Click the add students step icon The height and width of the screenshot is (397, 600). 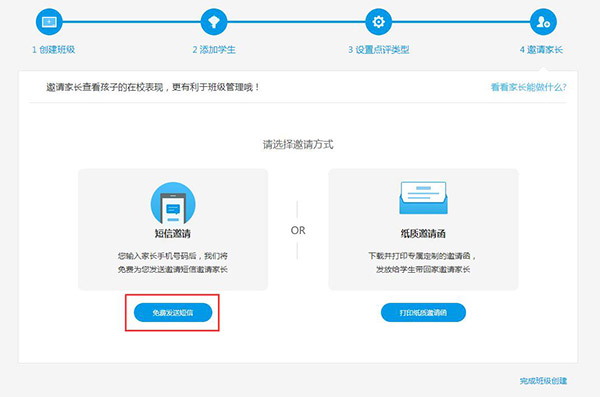click(214, 22)
